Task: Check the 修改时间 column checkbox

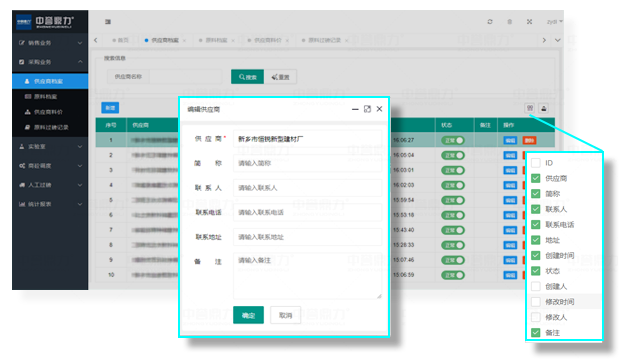Action: [536, 302]
